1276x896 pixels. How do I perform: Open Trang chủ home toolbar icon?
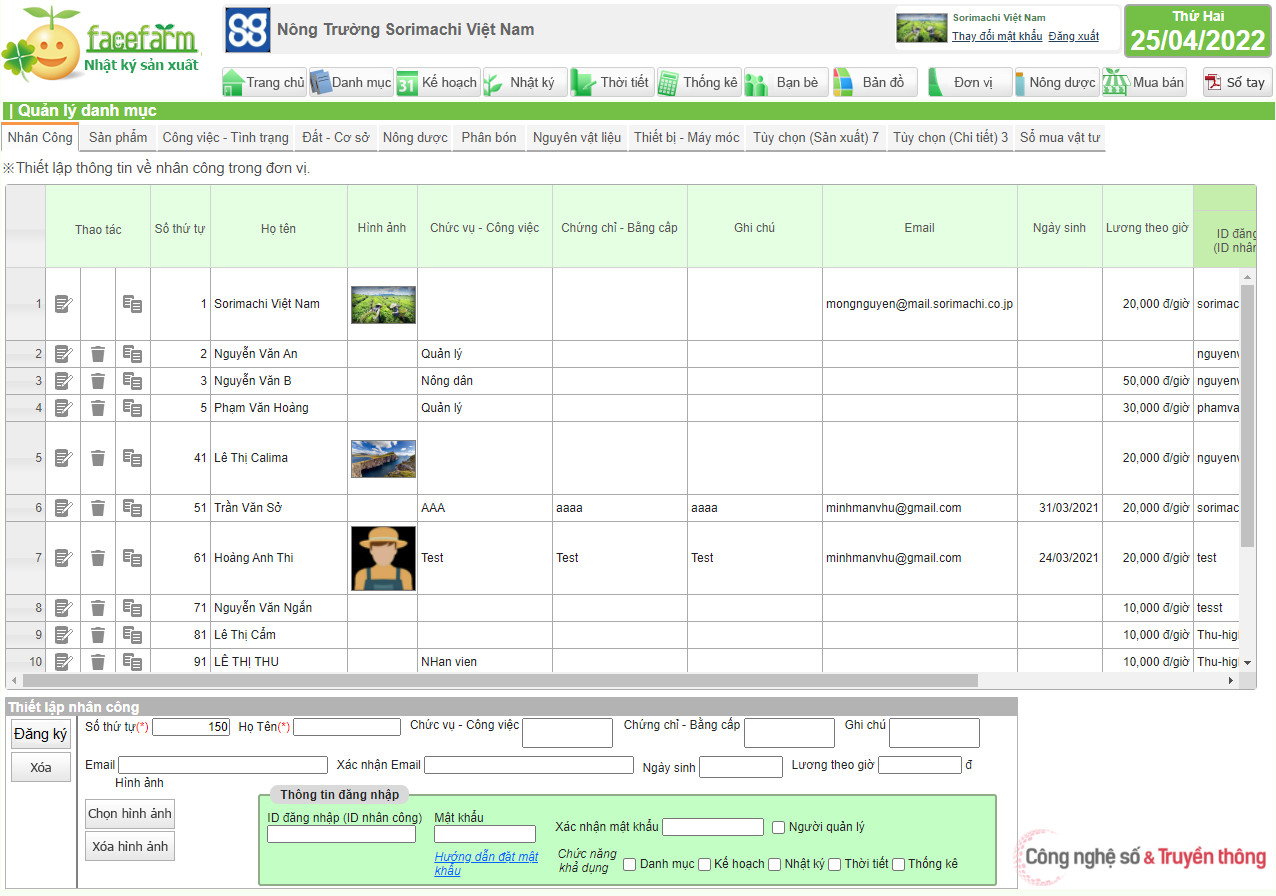tap(264, 82)
